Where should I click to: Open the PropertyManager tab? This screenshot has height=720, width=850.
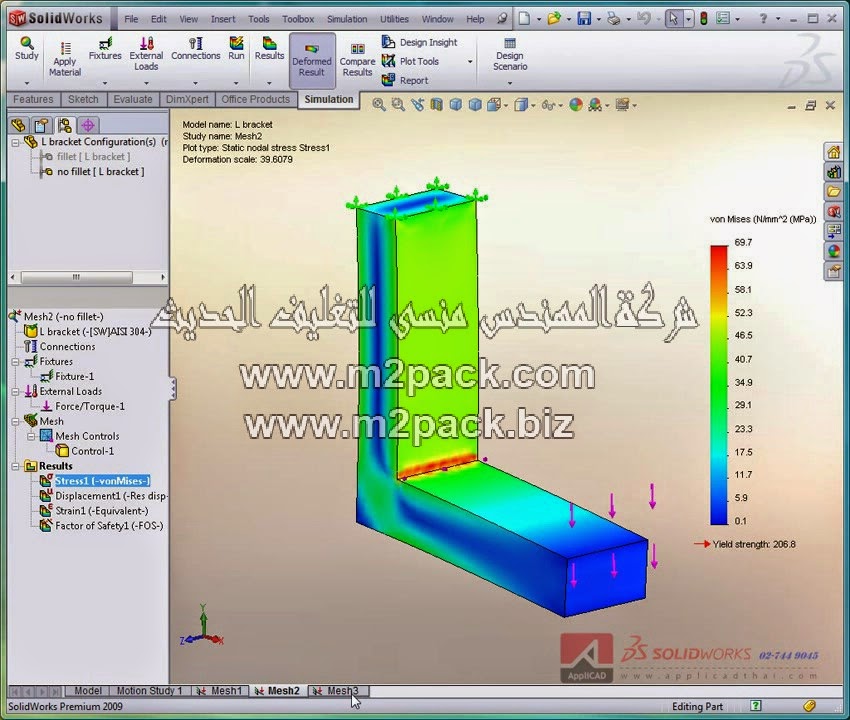click(x=41, y=125)
